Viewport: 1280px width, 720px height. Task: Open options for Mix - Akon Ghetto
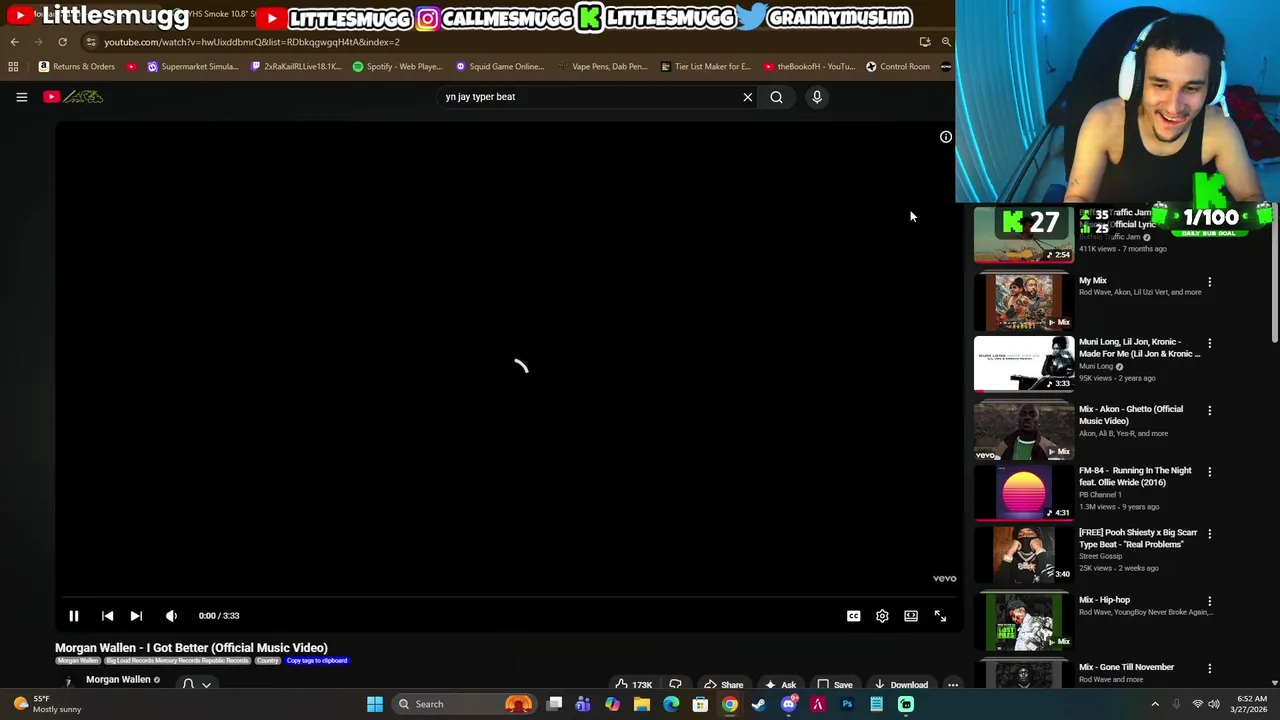(x=1209, y=410)
